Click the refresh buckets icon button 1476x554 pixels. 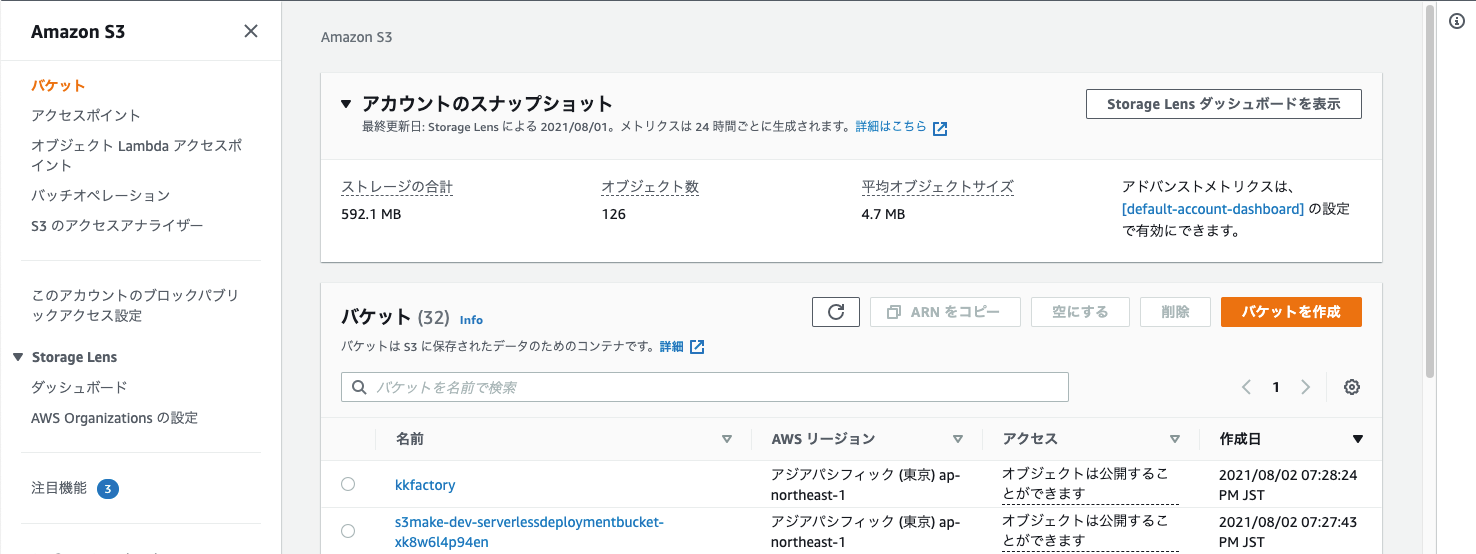(836, 312)
